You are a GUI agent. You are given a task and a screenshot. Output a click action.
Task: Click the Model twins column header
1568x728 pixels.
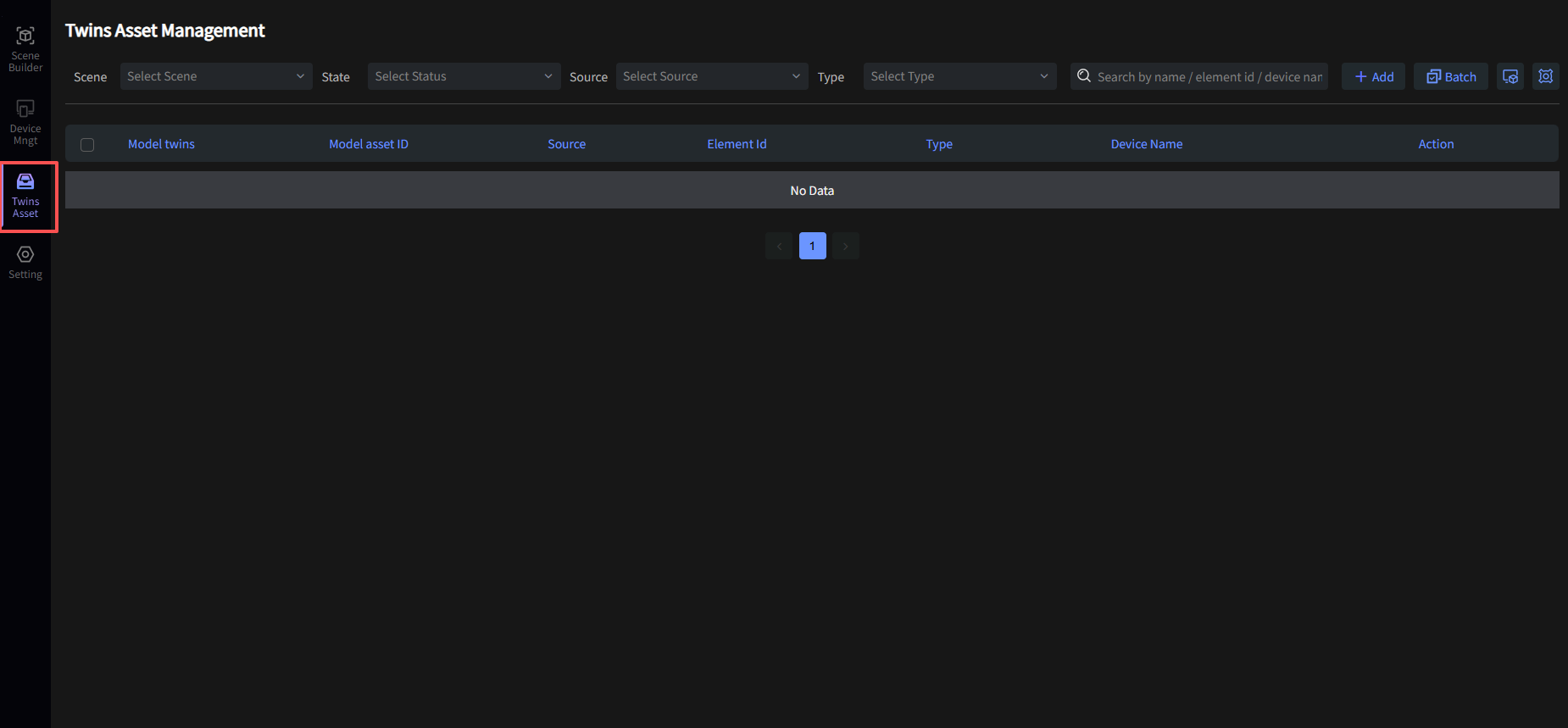[161, 144]
